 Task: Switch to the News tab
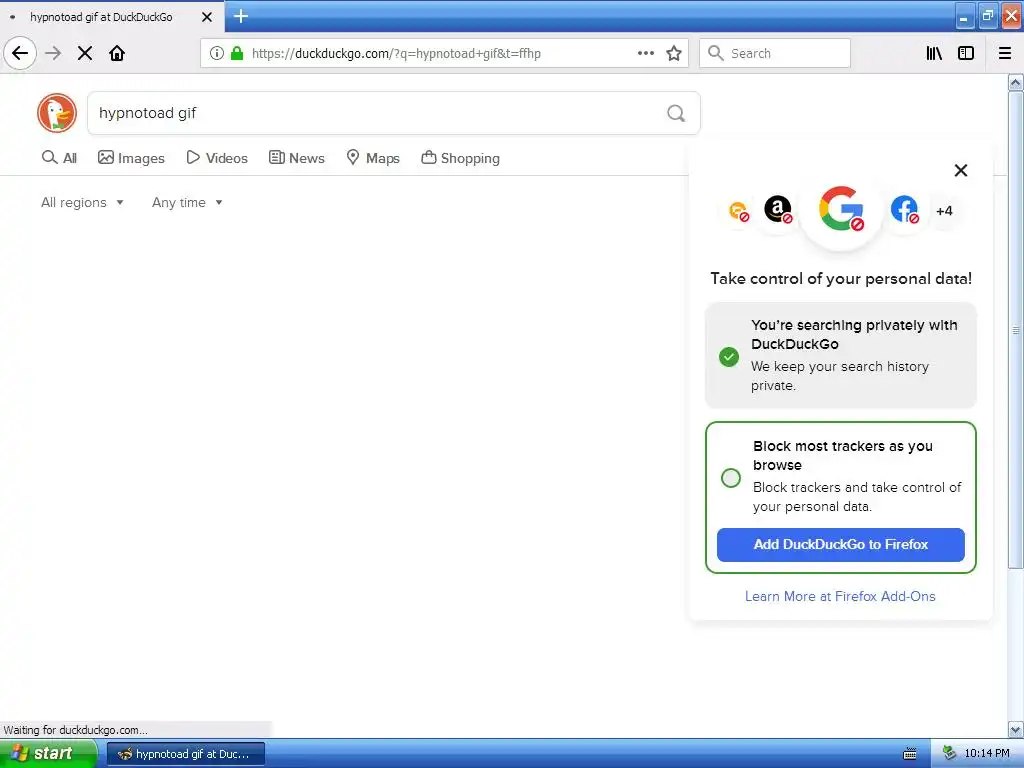(x=296, y=158)
